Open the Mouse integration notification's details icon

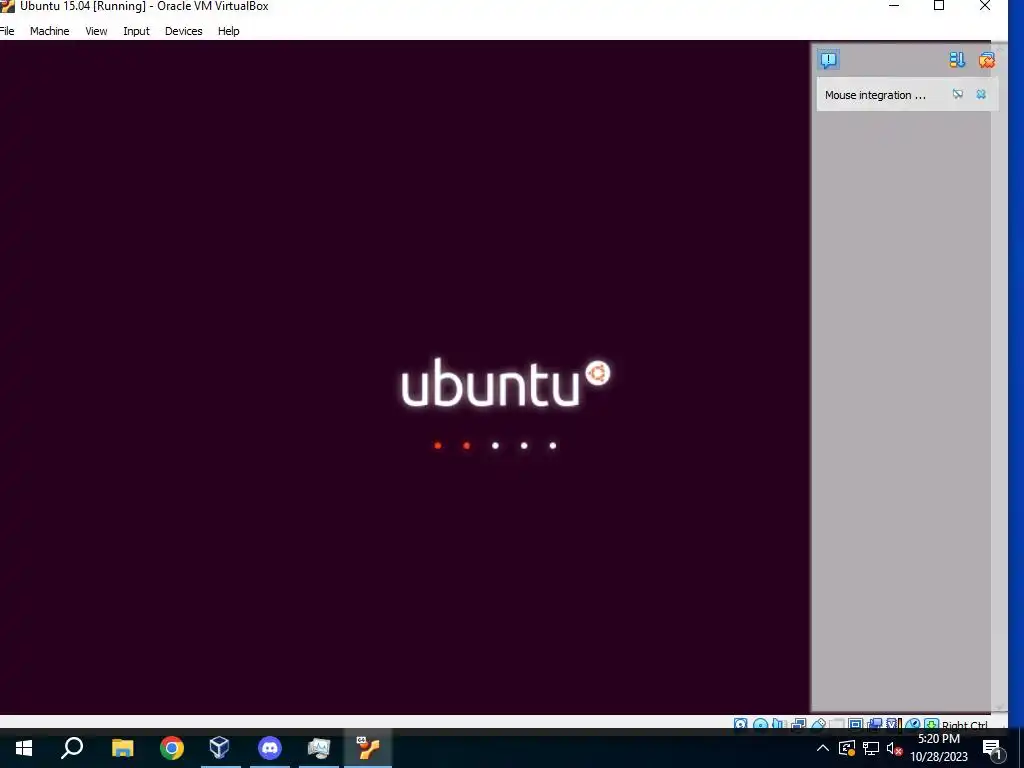tap(957, 94)
